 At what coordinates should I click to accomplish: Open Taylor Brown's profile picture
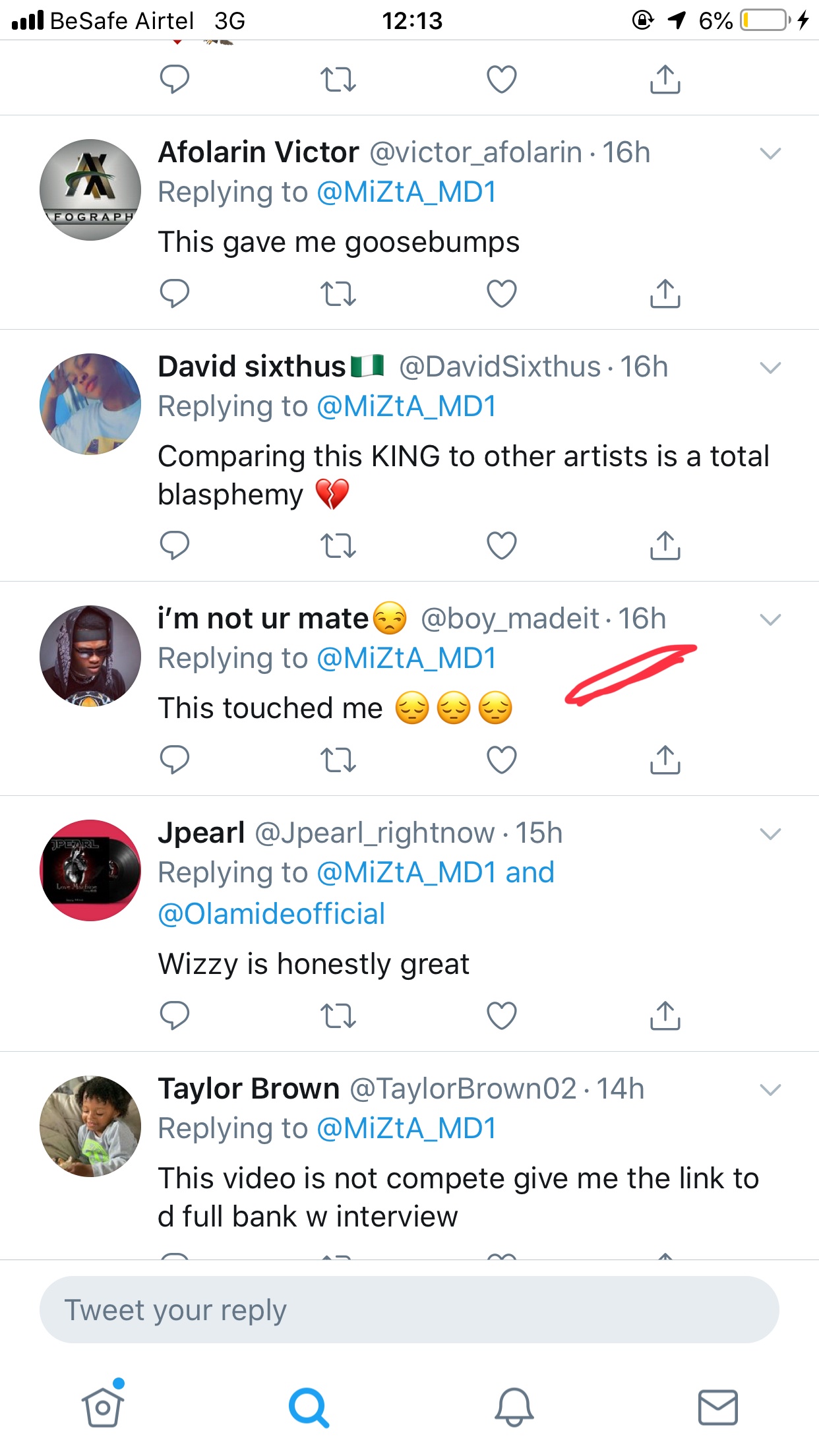click(x=90, y=1126)
